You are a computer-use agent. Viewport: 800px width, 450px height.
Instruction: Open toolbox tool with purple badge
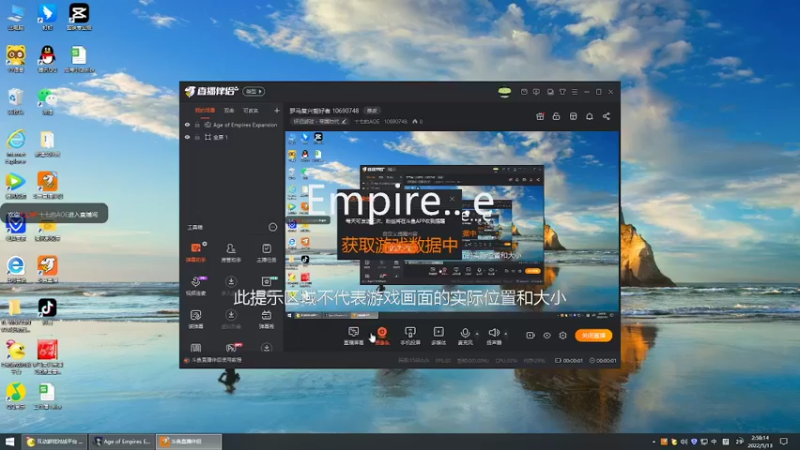coord(196,286)
